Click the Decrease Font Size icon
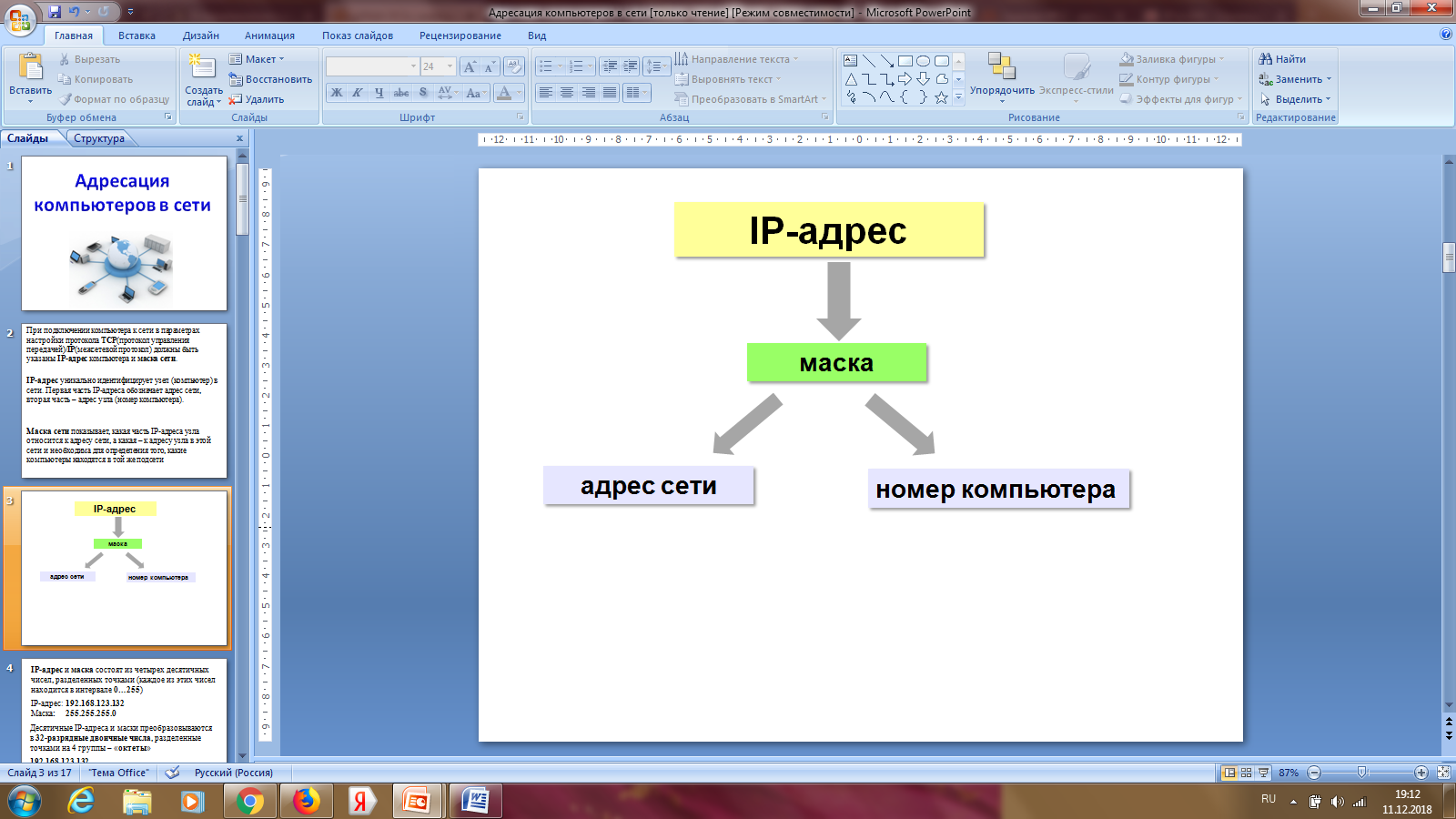Screen dimensions: 1456x819 tap(490, 66)
